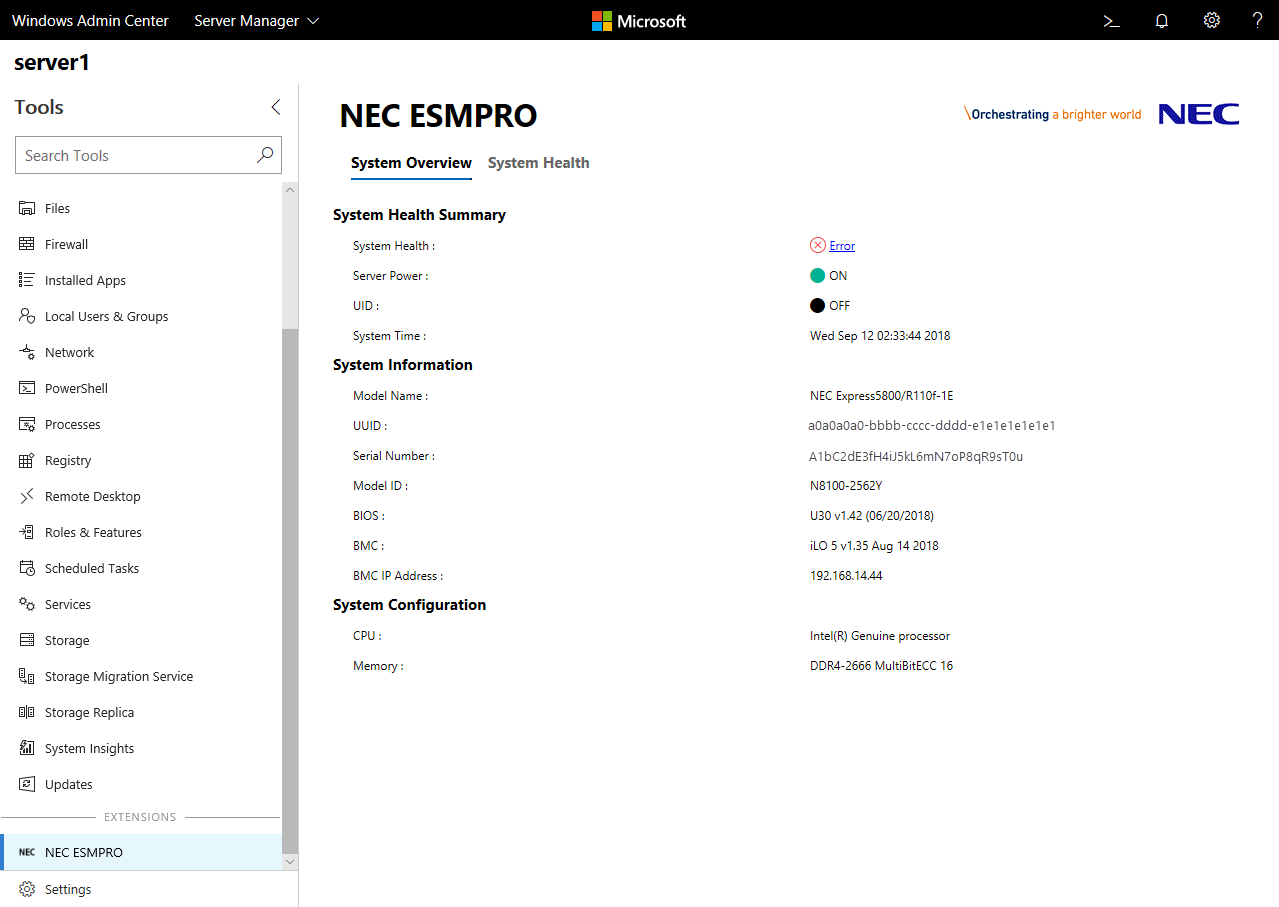Click the Memory DDR4-2666 value
This screenshot has height=907, width=1279.
(x=881, y=666)
